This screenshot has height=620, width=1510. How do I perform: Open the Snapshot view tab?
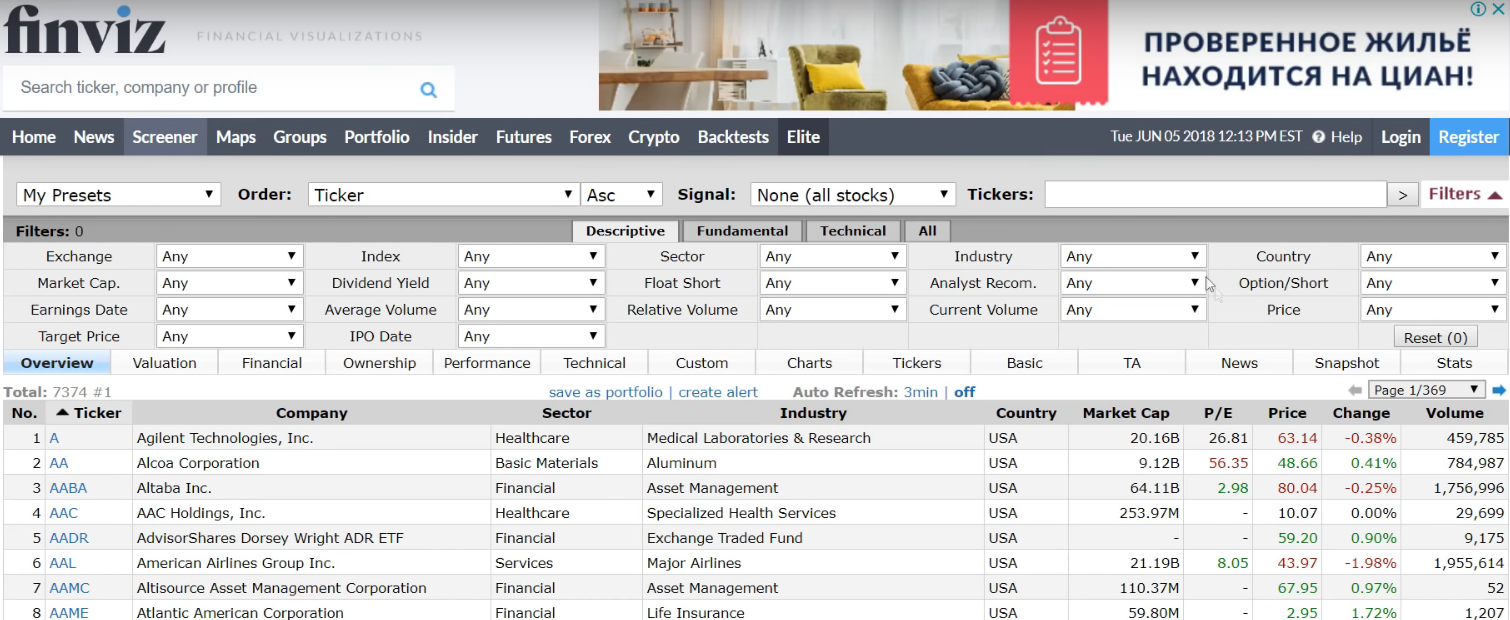point(1346,363)
